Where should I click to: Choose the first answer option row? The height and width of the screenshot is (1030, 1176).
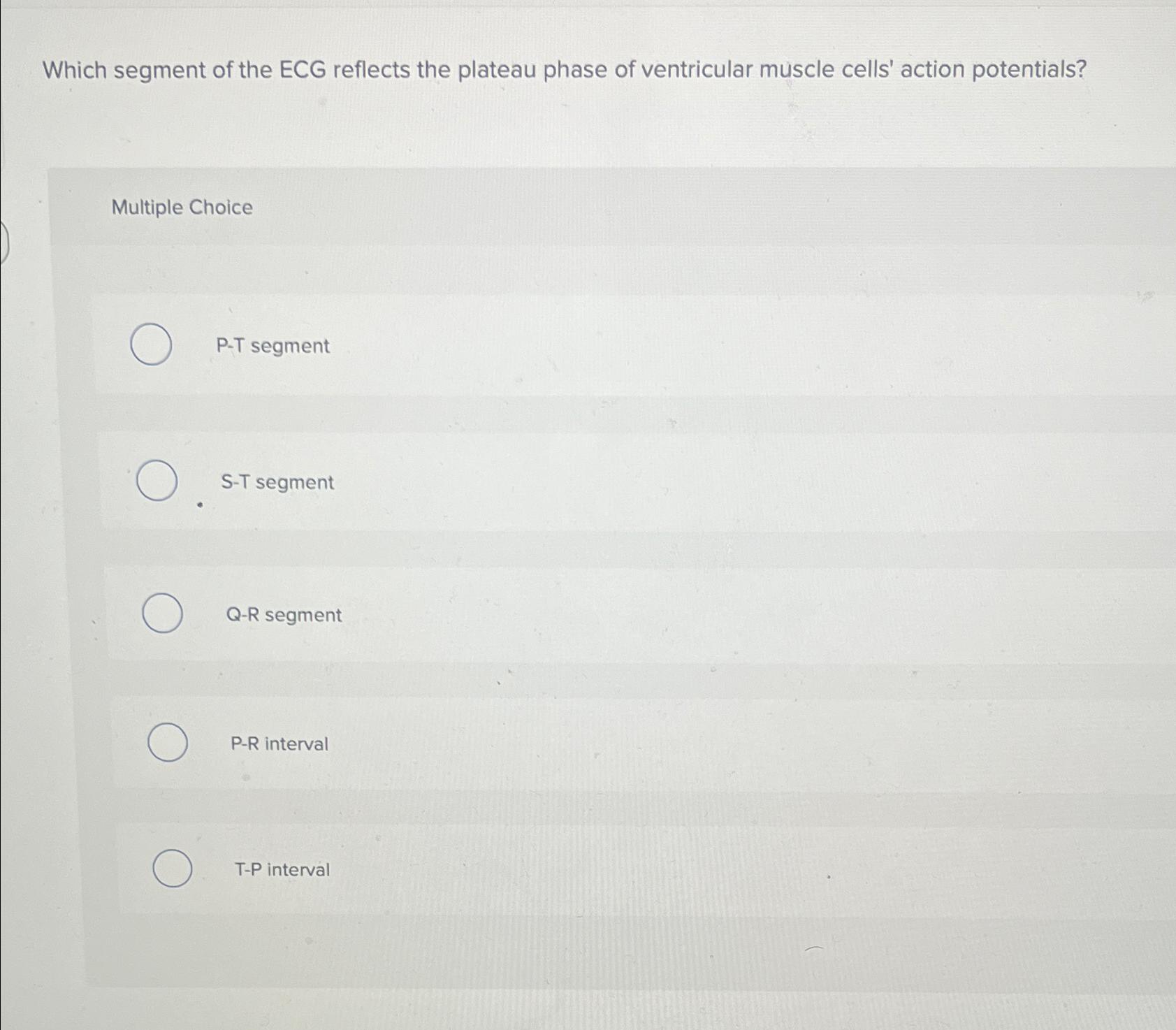(489, 345)
